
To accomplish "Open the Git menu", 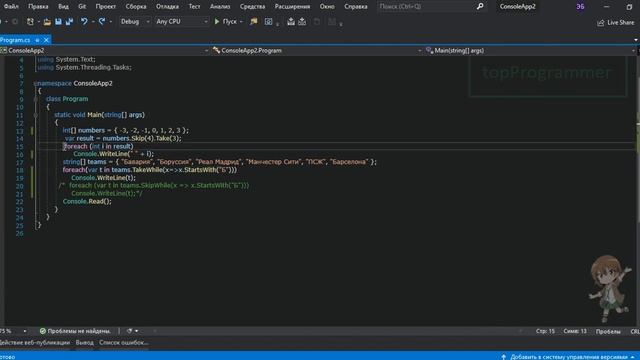I will [82, 7].
